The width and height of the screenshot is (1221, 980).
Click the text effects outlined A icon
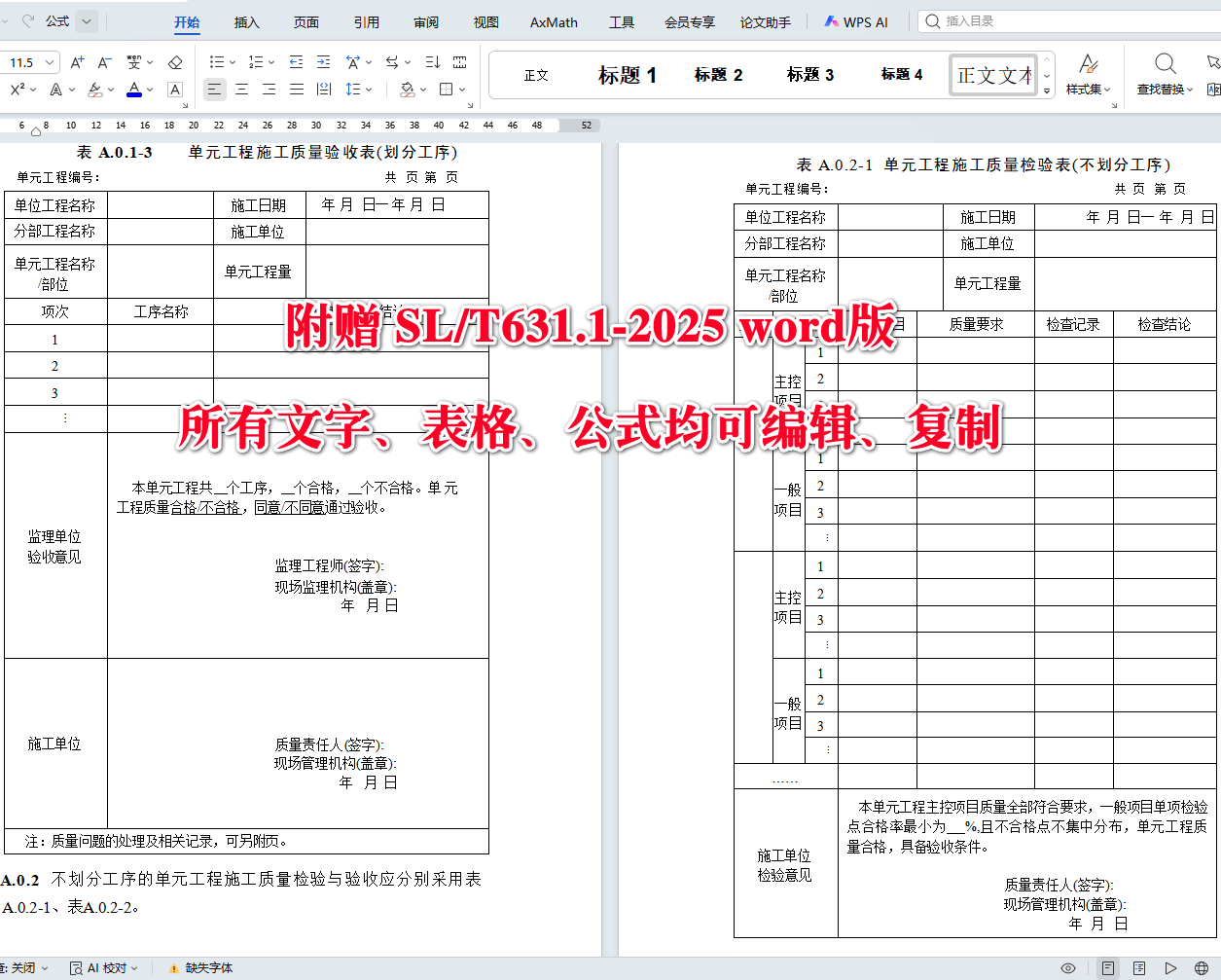[x=55, y=90]
